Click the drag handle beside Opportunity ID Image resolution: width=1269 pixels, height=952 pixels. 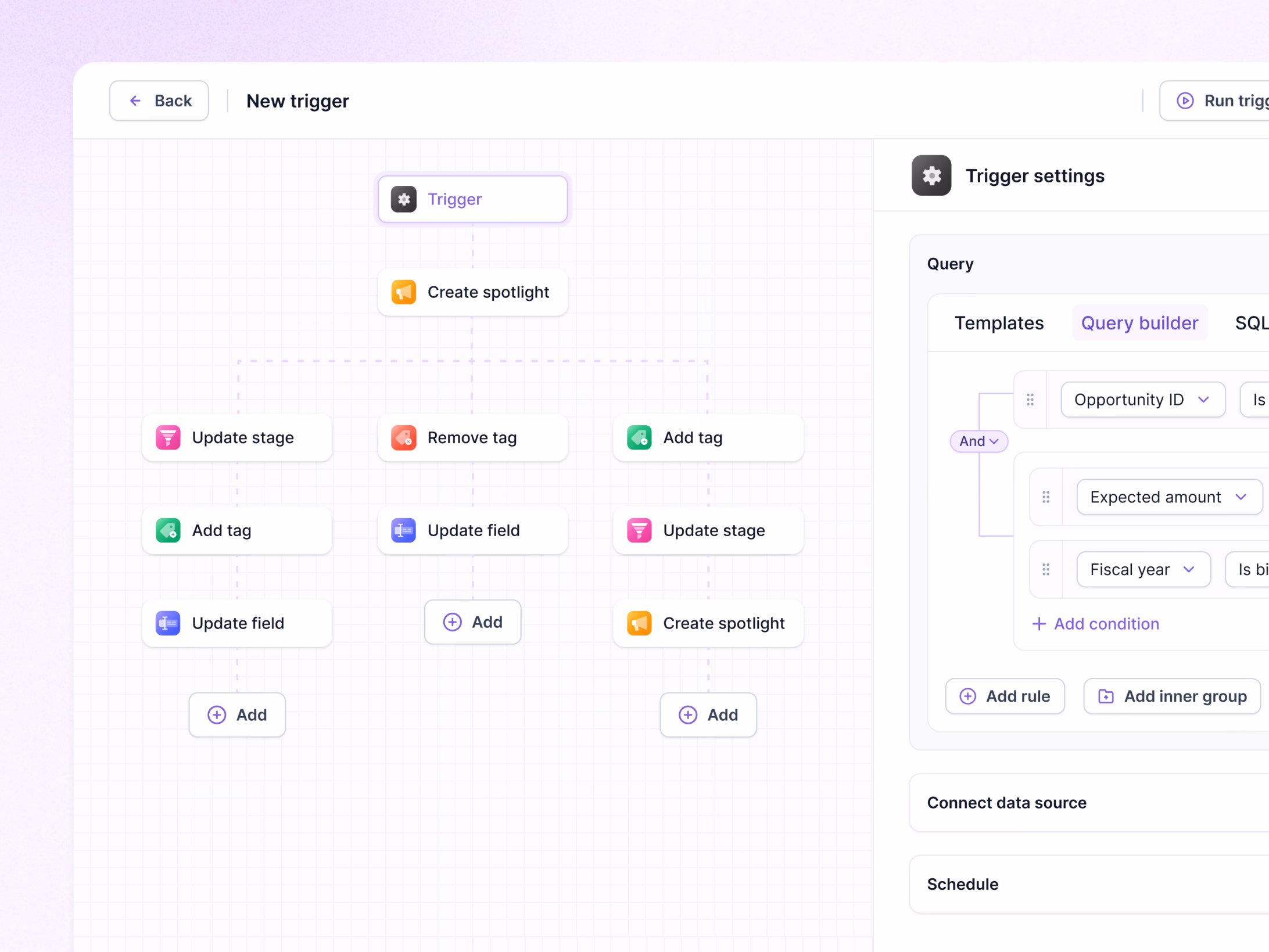(x=1030, y=400)
